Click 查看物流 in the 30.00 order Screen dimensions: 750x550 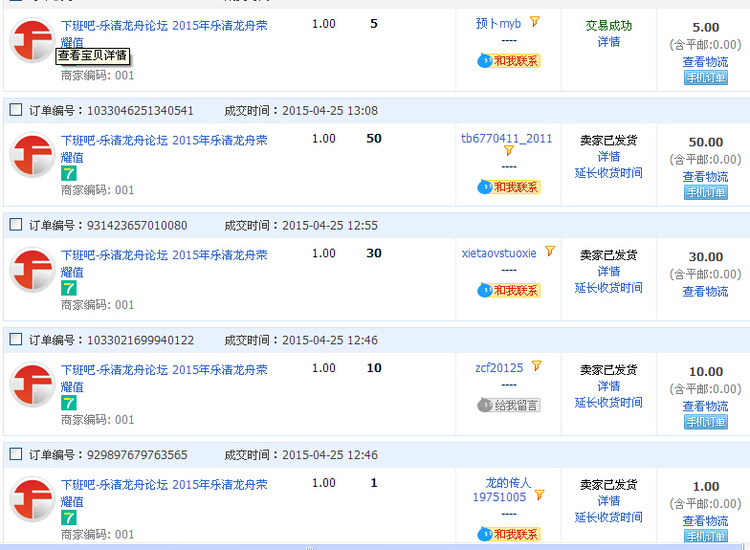(x=706, y=291)
